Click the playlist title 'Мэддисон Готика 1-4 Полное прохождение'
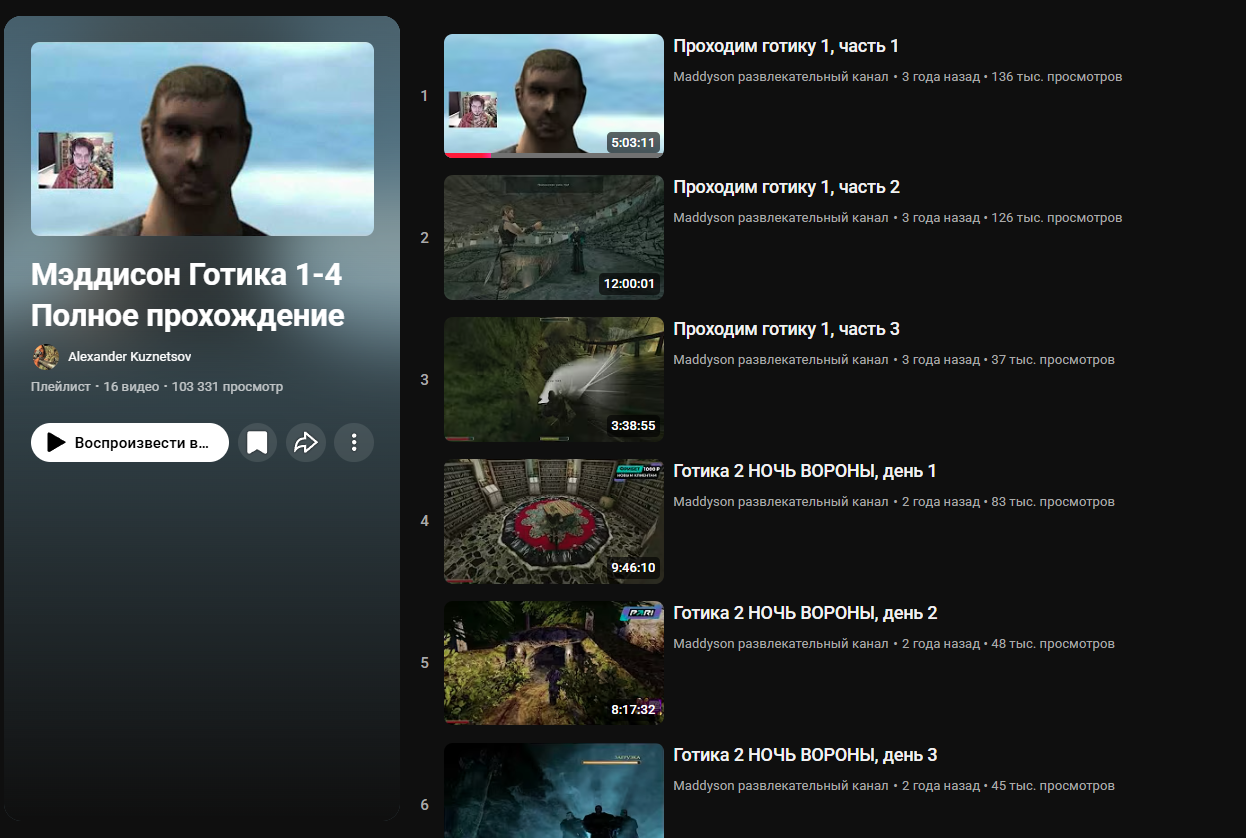This screenshot has width=1246, height=838. coord(188,295)
